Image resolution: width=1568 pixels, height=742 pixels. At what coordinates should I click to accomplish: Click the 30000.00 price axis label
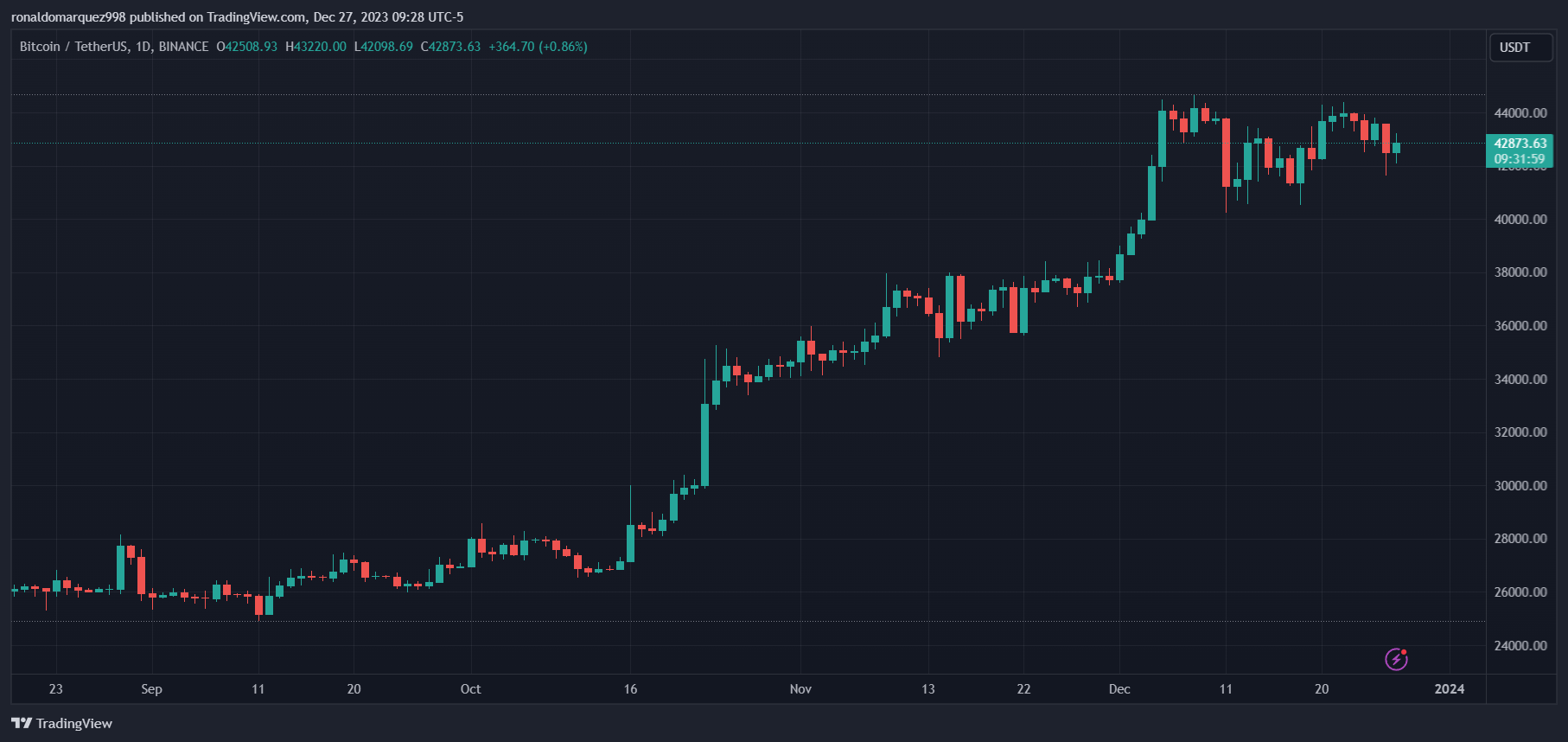click(x=1520, y=486)
